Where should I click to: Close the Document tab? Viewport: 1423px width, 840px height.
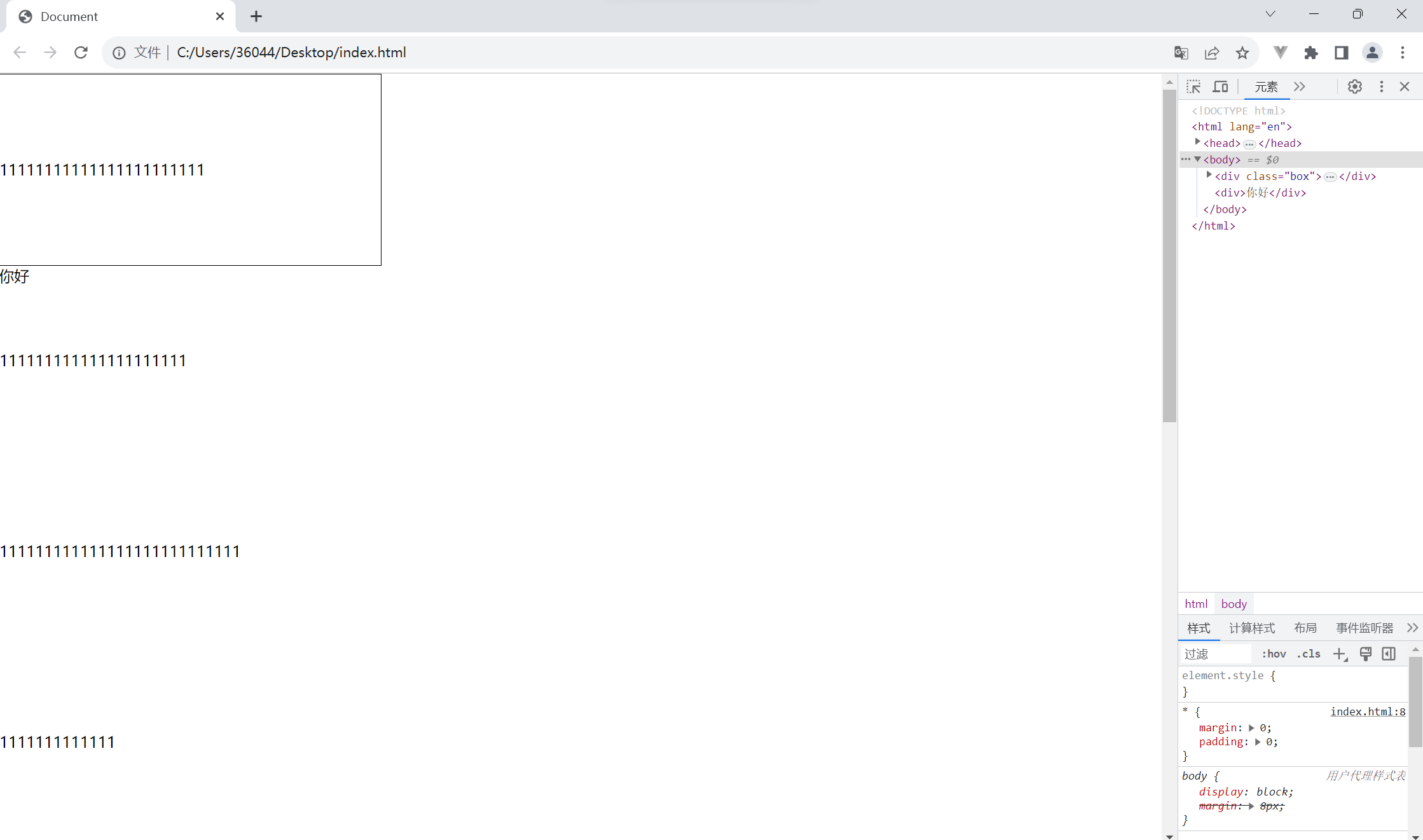220,17
